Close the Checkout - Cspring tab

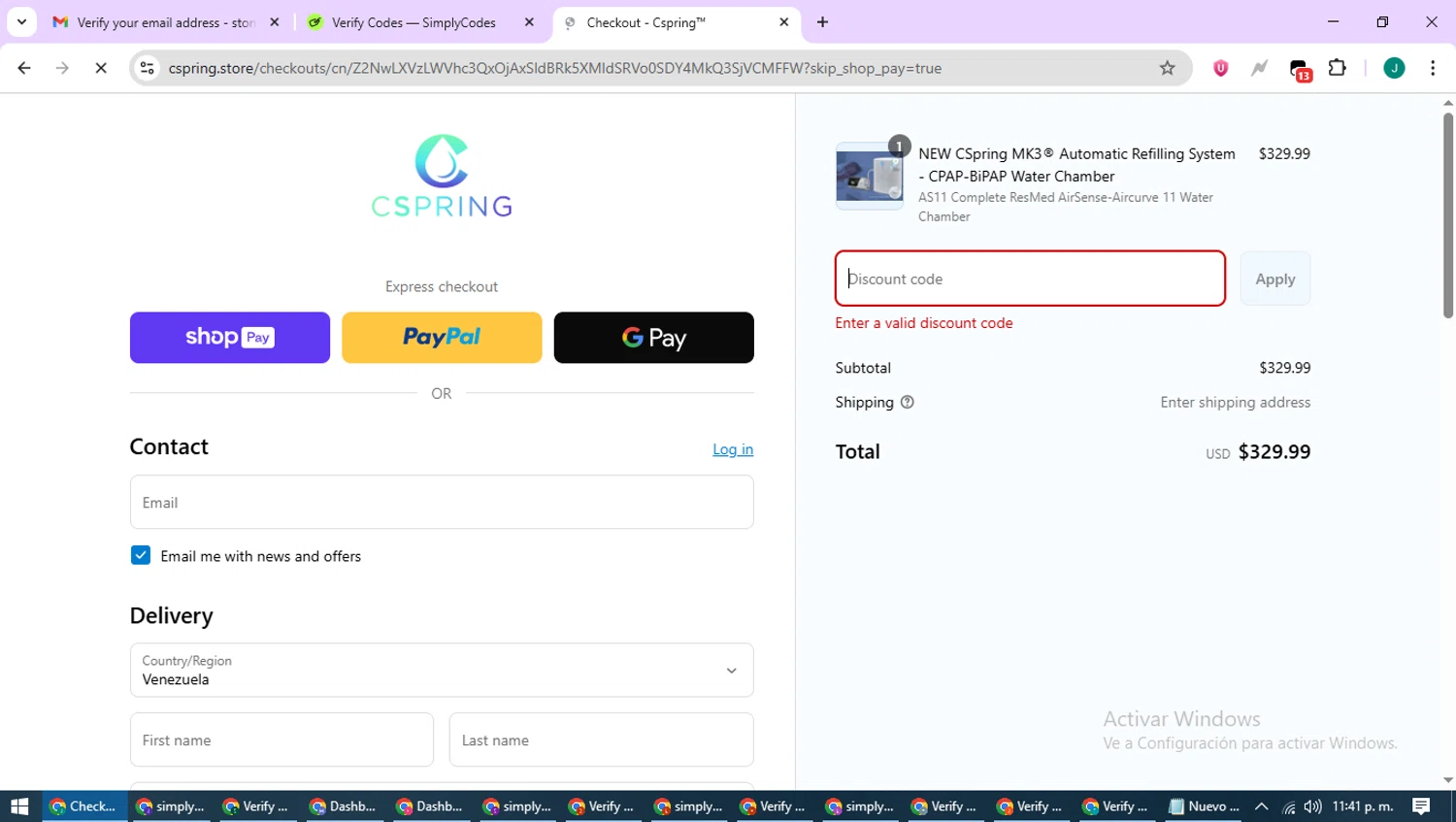point(784,22)
